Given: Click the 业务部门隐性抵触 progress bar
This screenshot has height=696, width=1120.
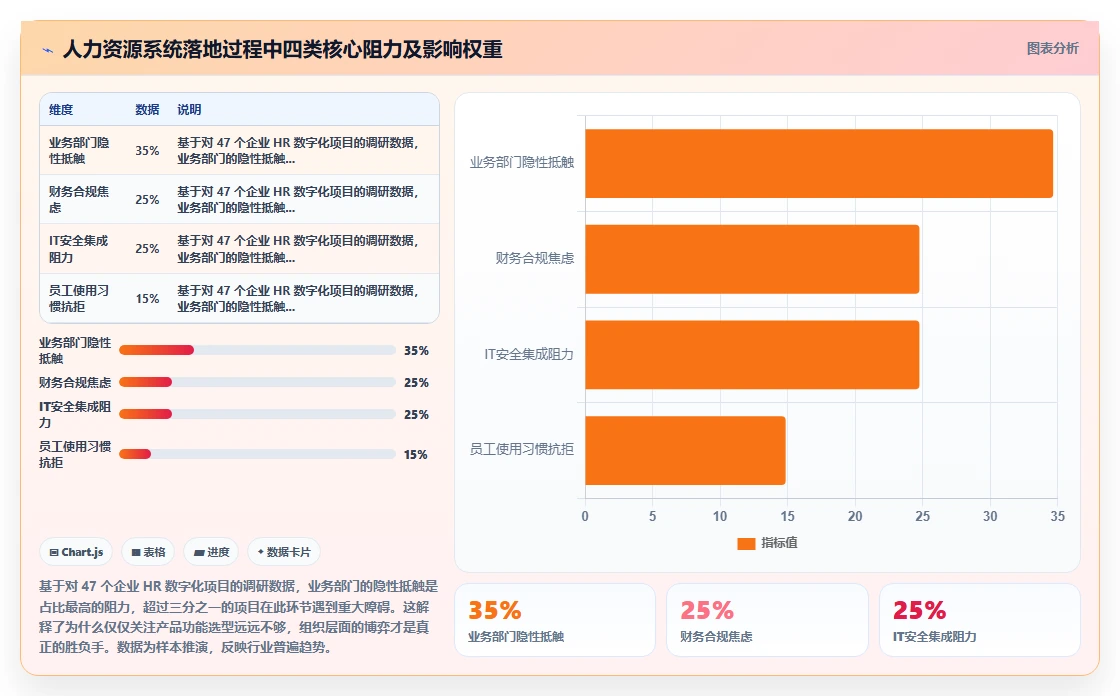Looking at the screenshot, I should point(257,350).
